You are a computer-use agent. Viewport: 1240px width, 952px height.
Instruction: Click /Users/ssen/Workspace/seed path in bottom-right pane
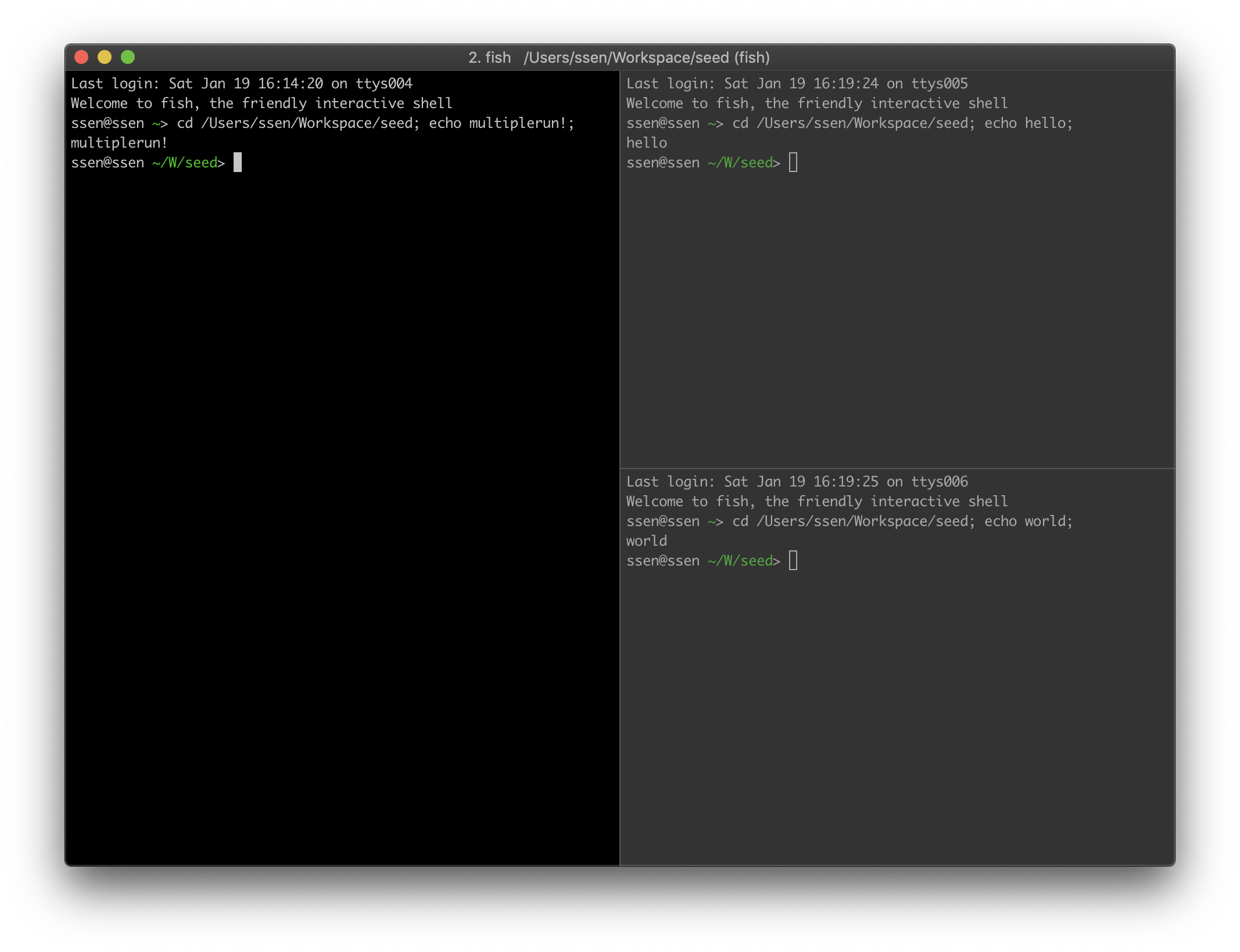click(862, 521)
